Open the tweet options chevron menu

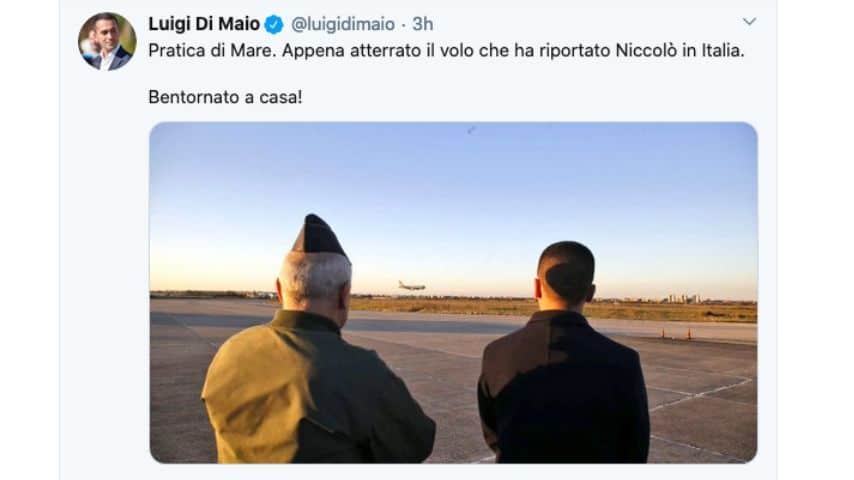(749, 21)
